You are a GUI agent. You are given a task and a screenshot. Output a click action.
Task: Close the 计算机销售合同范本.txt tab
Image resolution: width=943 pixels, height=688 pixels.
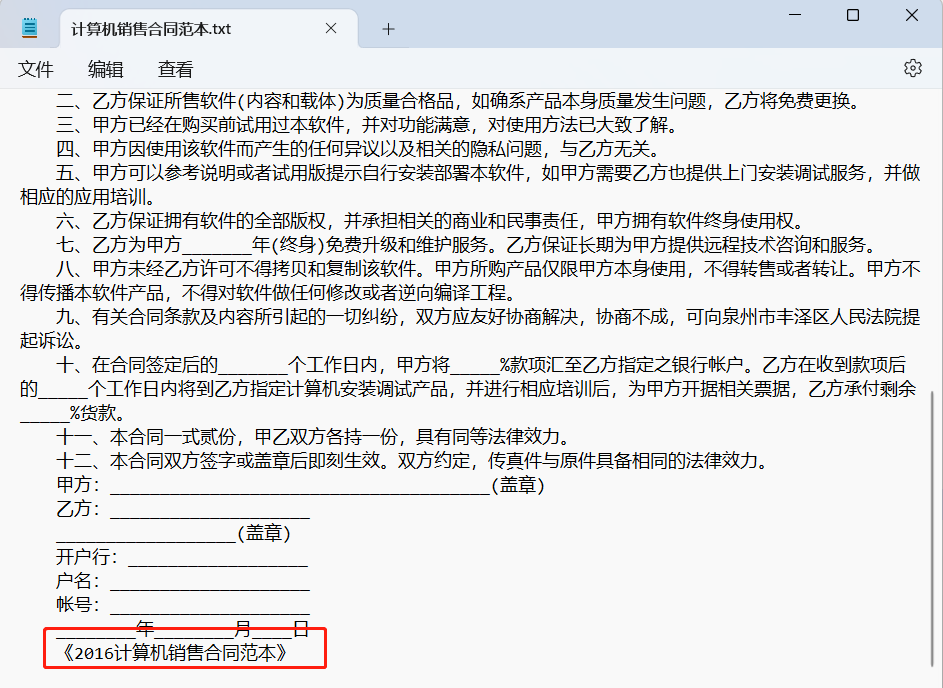tap(331, 29)
